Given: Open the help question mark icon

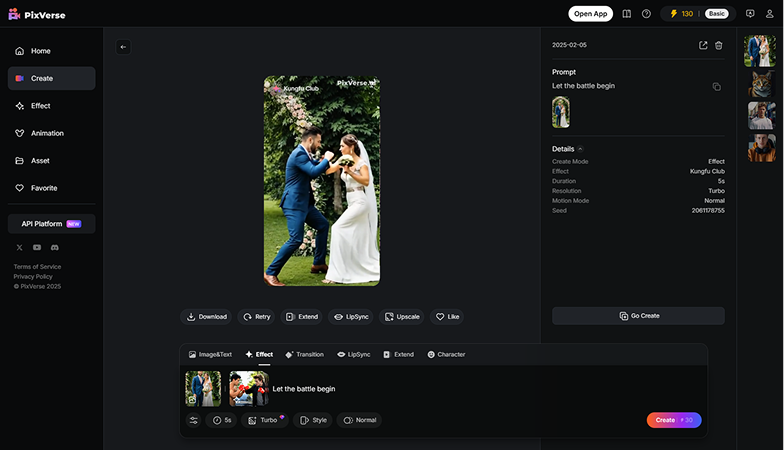Looking at the screenshot, I should (x=646, y=14).
